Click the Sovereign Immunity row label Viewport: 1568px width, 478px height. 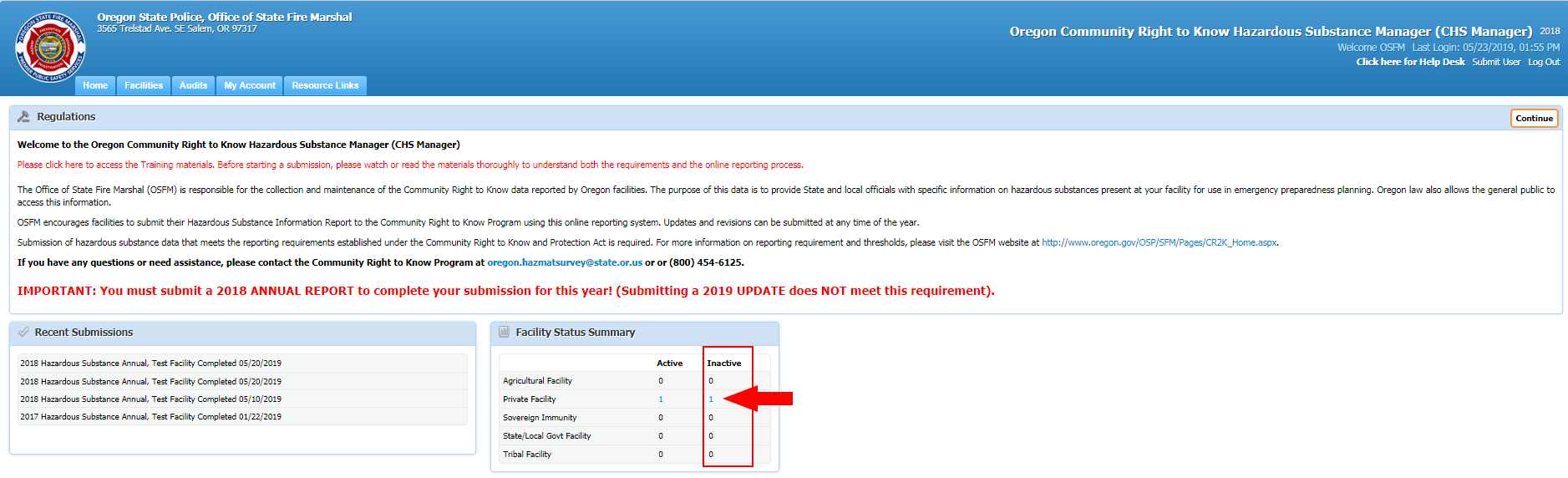click(x=540, y=418)
